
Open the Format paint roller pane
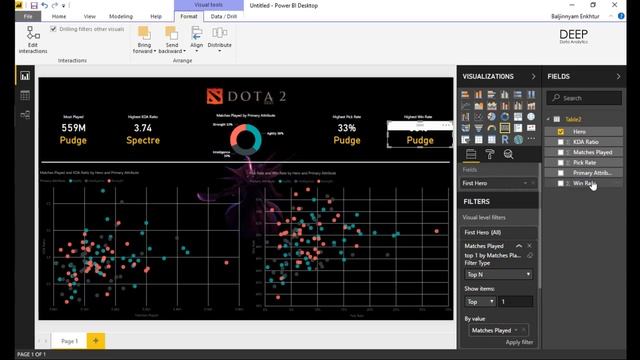[x=489, y=154]
